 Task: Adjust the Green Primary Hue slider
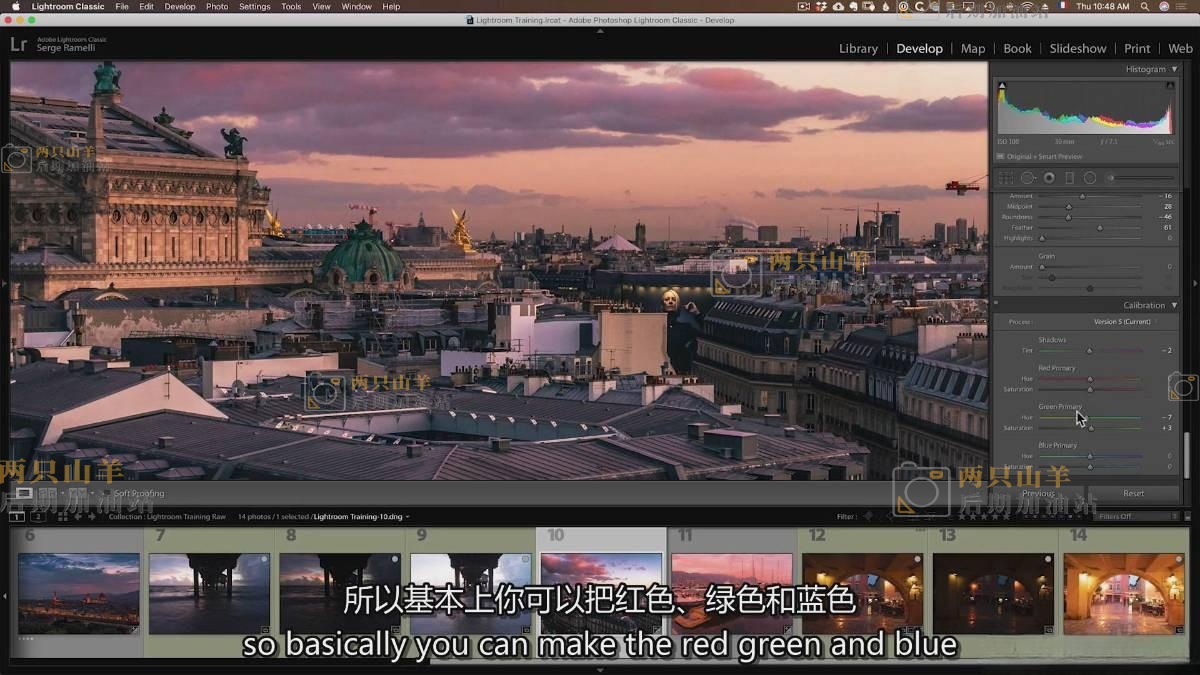pos(1078,417)
